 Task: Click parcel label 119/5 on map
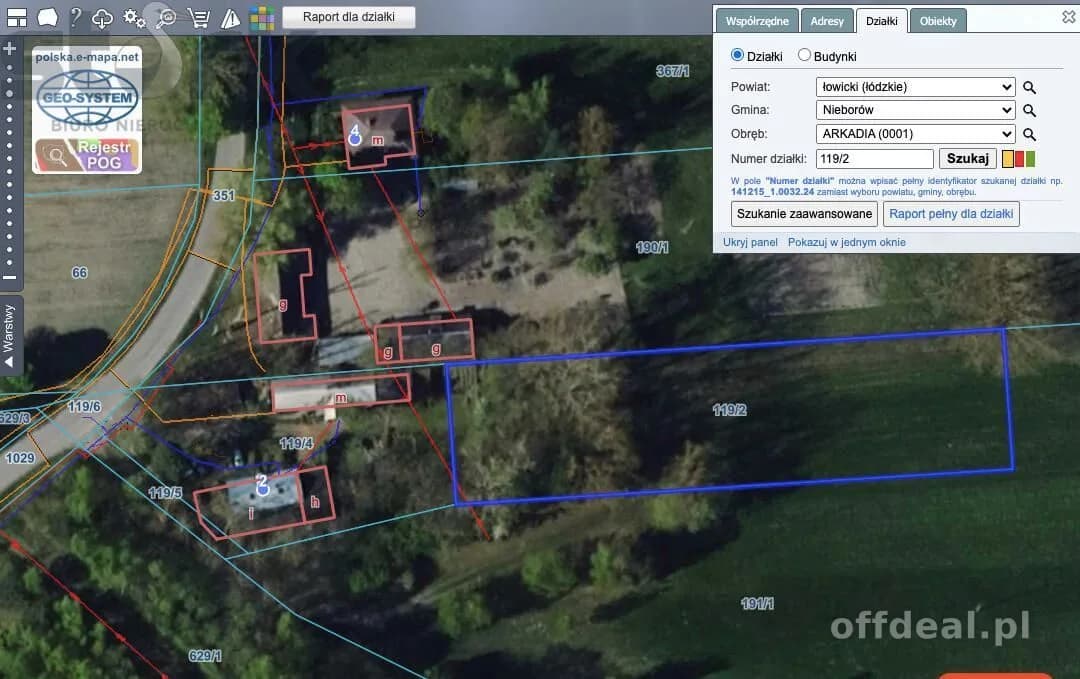(165, 493)
